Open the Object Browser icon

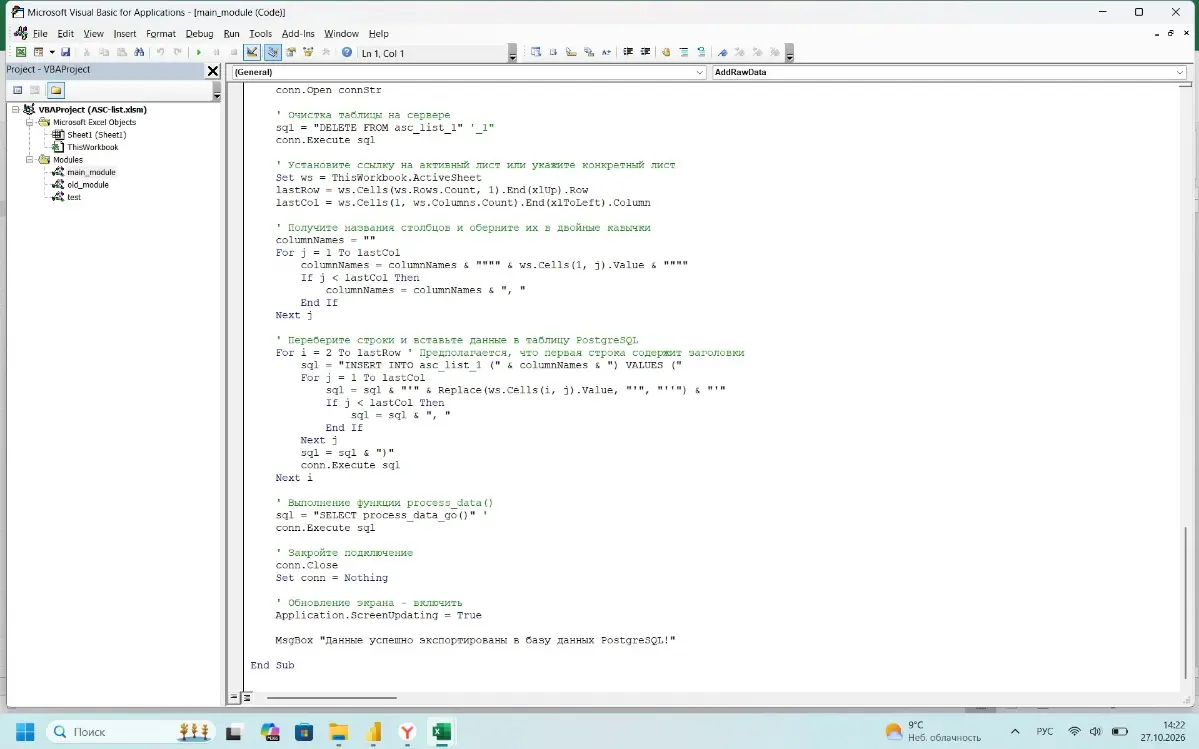pos(309,52)
